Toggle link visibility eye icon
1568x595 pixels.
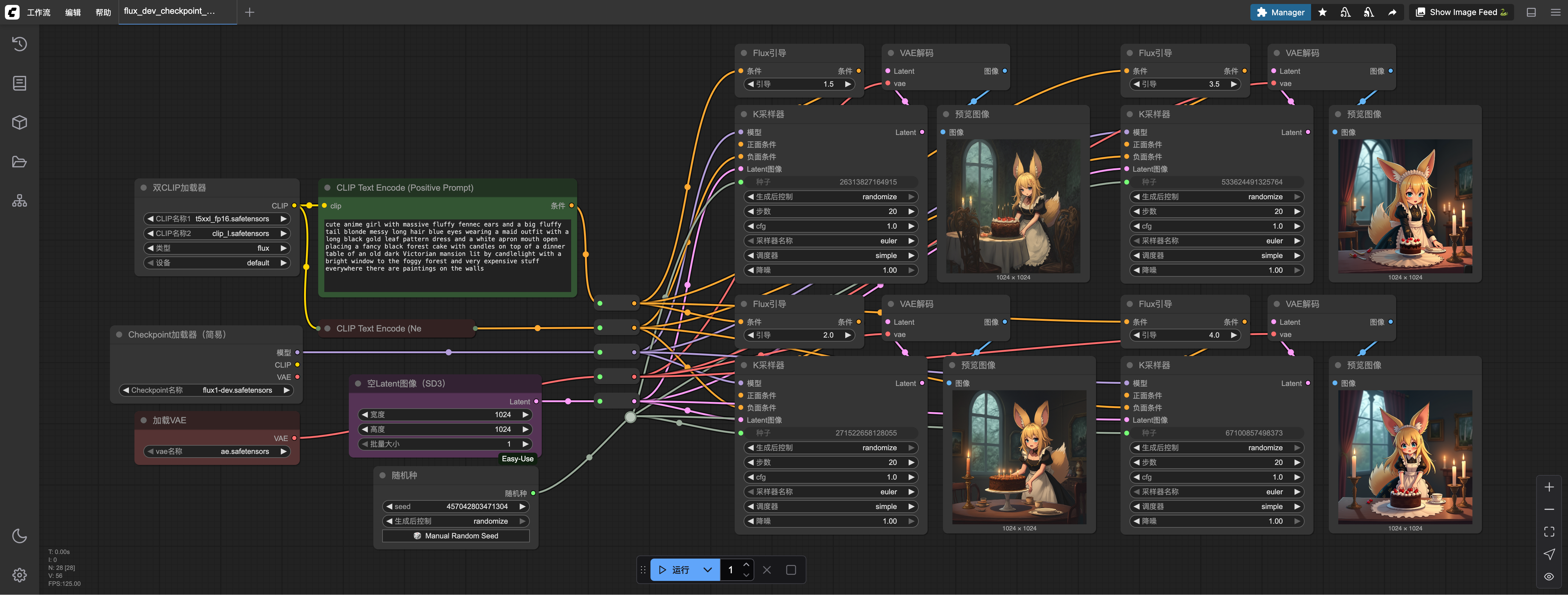1549,576
